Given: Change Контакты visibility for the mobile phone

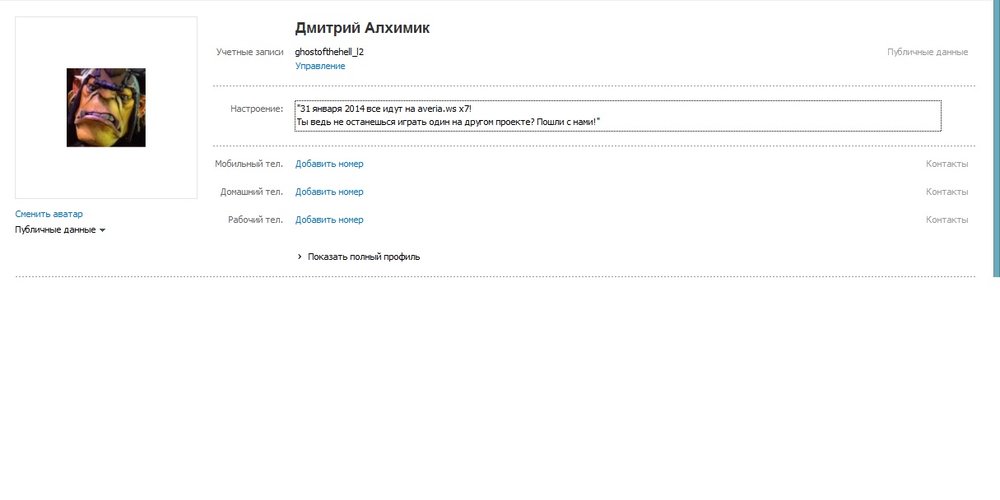Looking at the screenshot, I should pyautogui.click(x=946, y=164).
